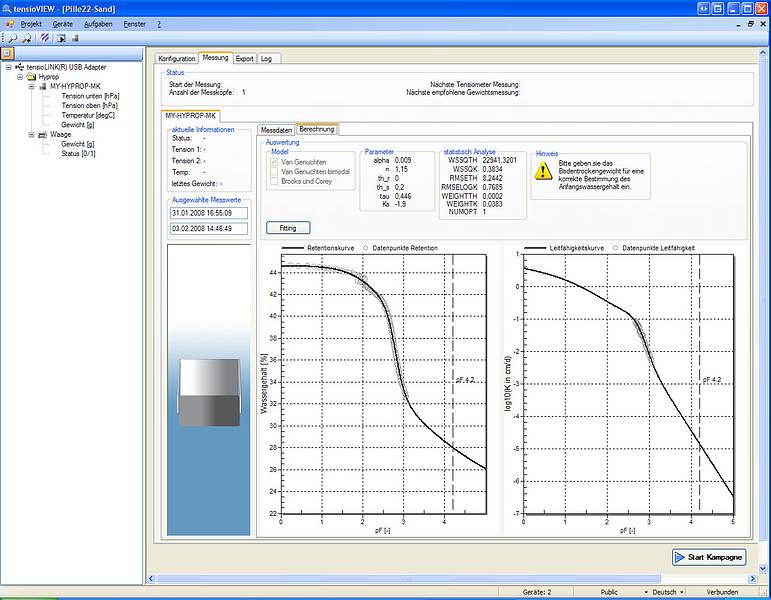Click the alpha parameter value 0,009
Image resolution: width=771 pixels, height=600 pixels.
click(x=403, y=160)
